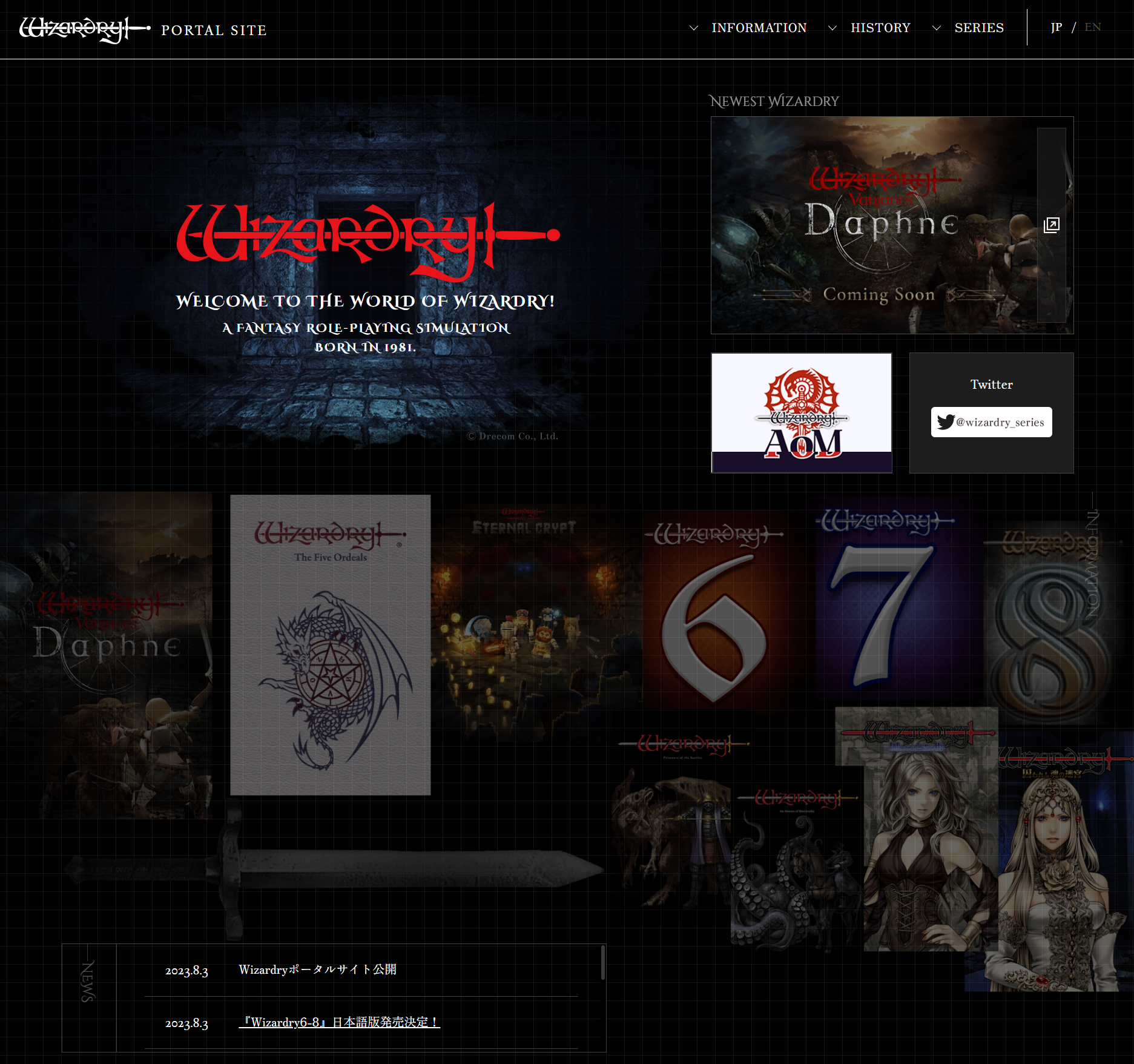Click the Twitter bird icon
1134x1064 pixels.
click(x=944, y=422)
